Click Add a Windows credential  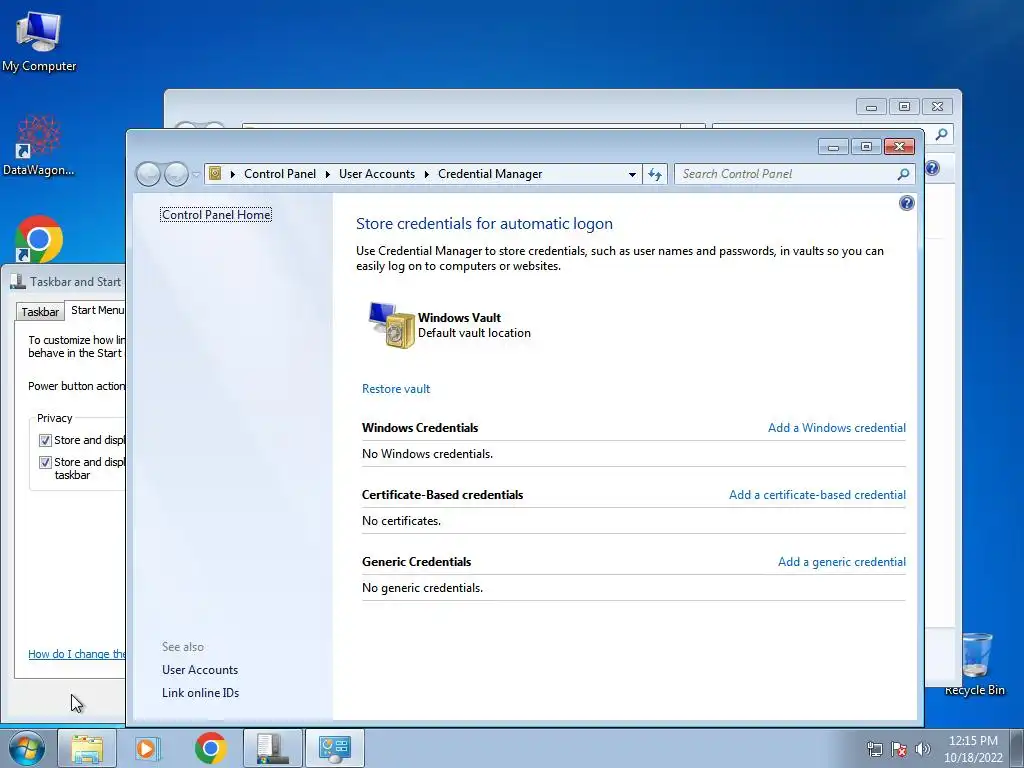(x=837, y=428)
